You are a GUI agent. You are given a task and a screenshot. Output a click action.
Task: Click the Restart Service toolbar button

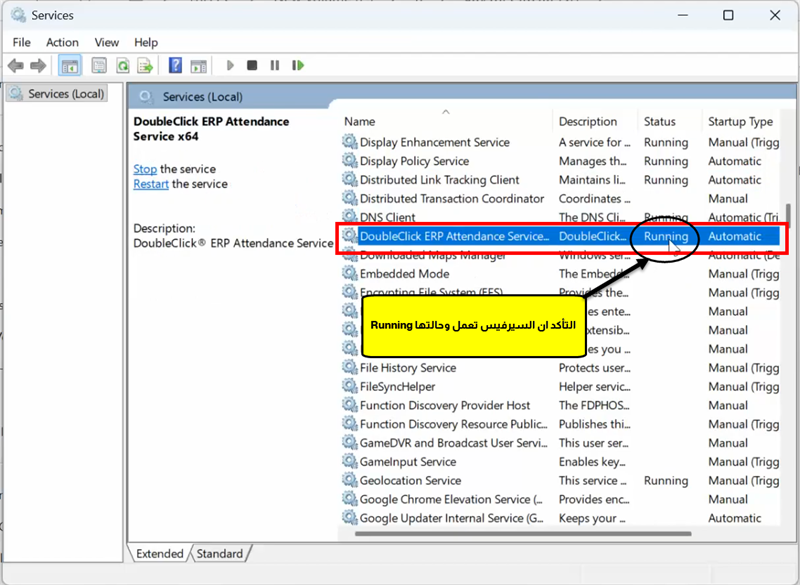pos(298,66)
